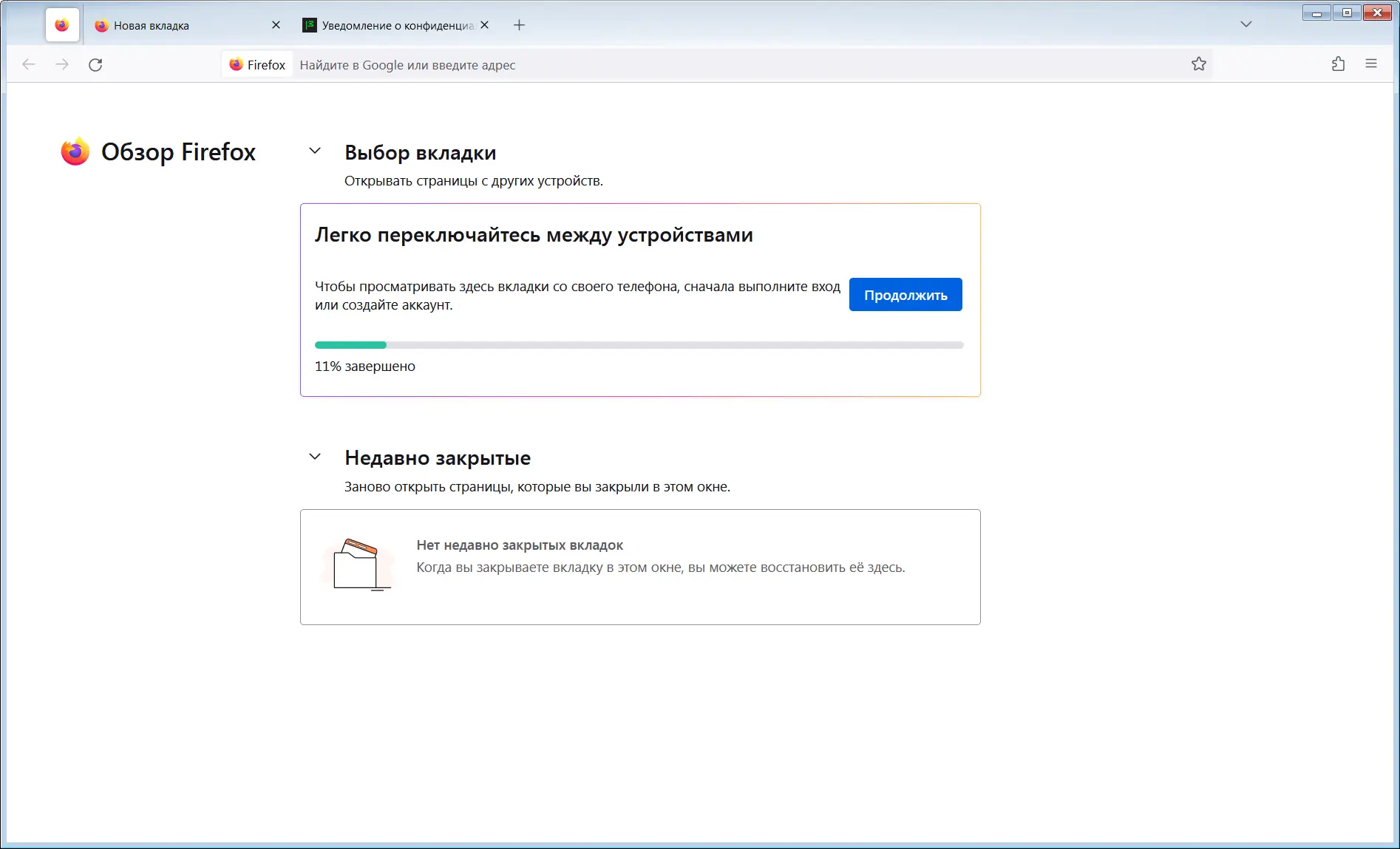
Task: Maximize the Firefox window
Action: pyautogui.click(x=1347, y=13)
